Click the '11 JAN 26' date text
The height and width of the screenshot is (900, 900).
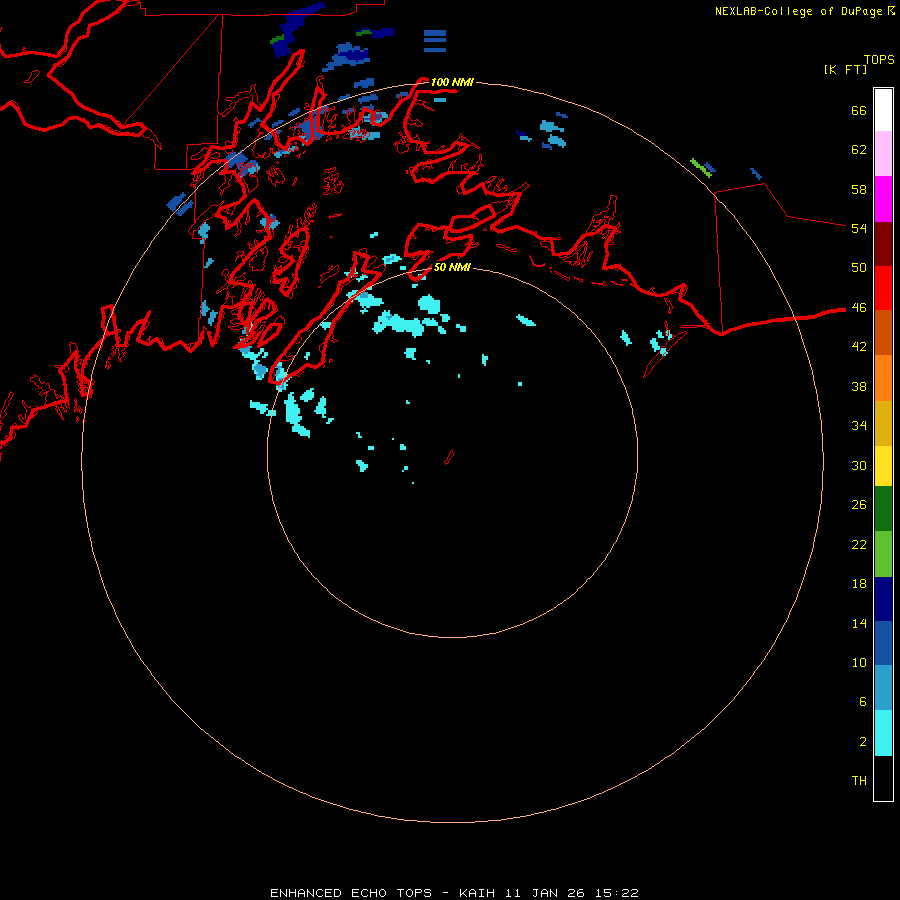tap(544, 893)
